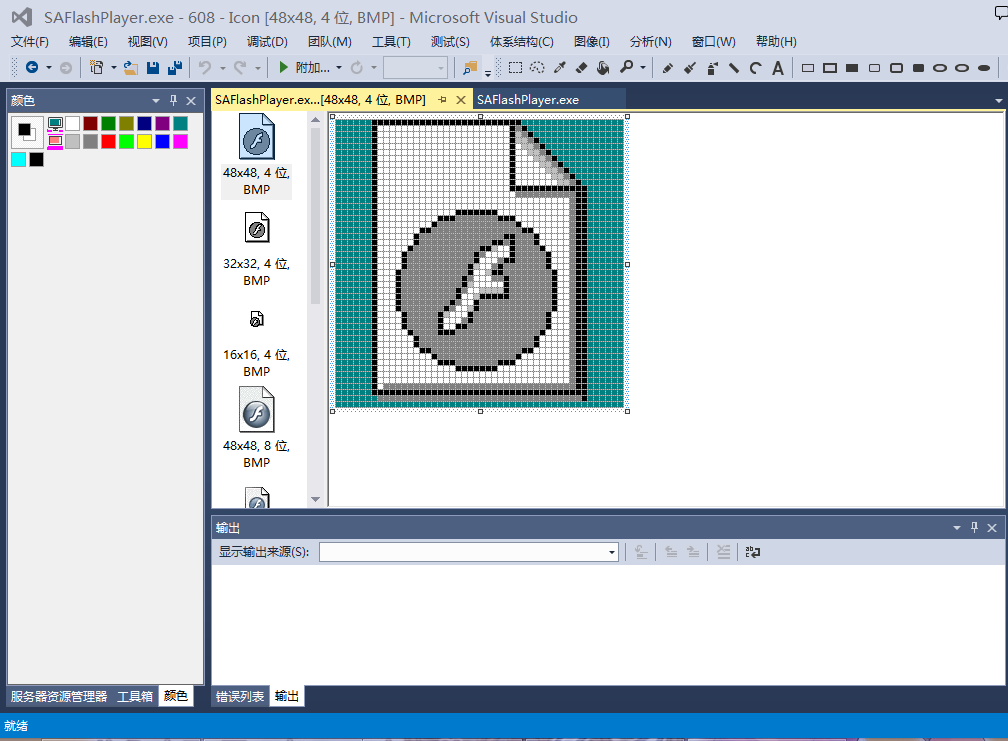This screenshot has height=741, width=1008.
Task: Expand the new item dropdown arrow
Action: 114,67
